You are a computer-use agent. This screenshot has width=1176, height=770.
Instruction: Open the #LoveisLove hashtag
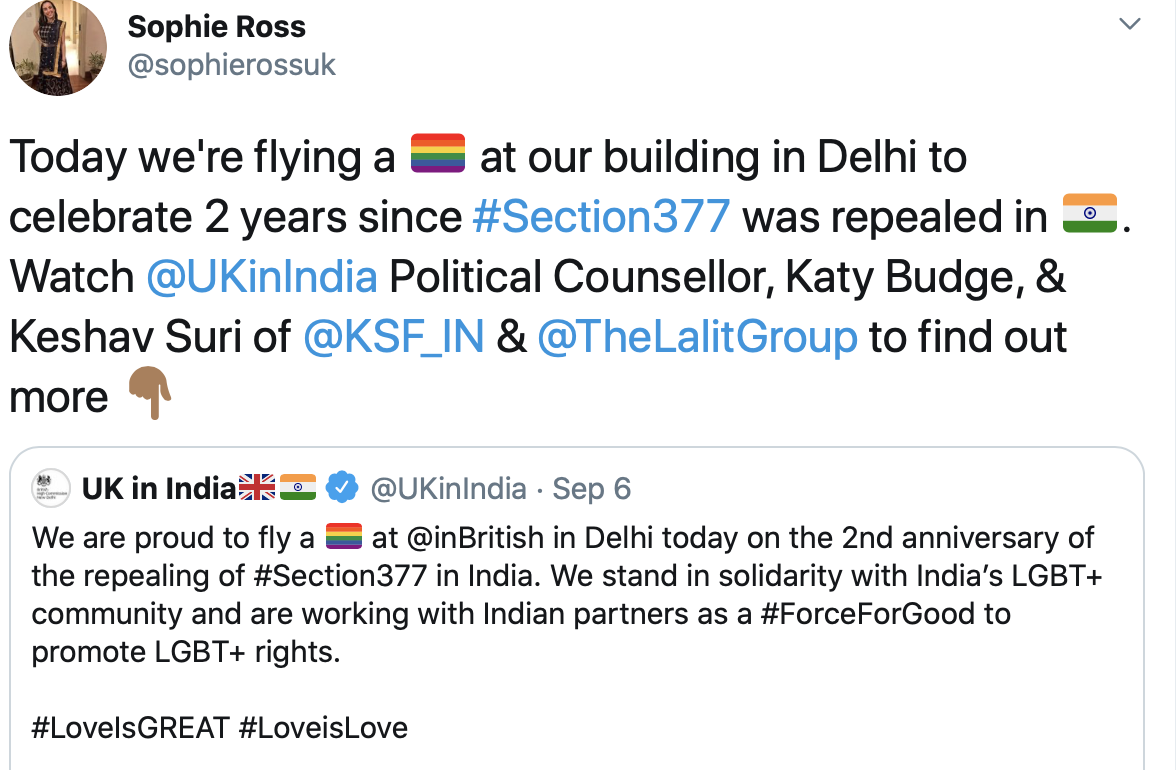point(323,727)
